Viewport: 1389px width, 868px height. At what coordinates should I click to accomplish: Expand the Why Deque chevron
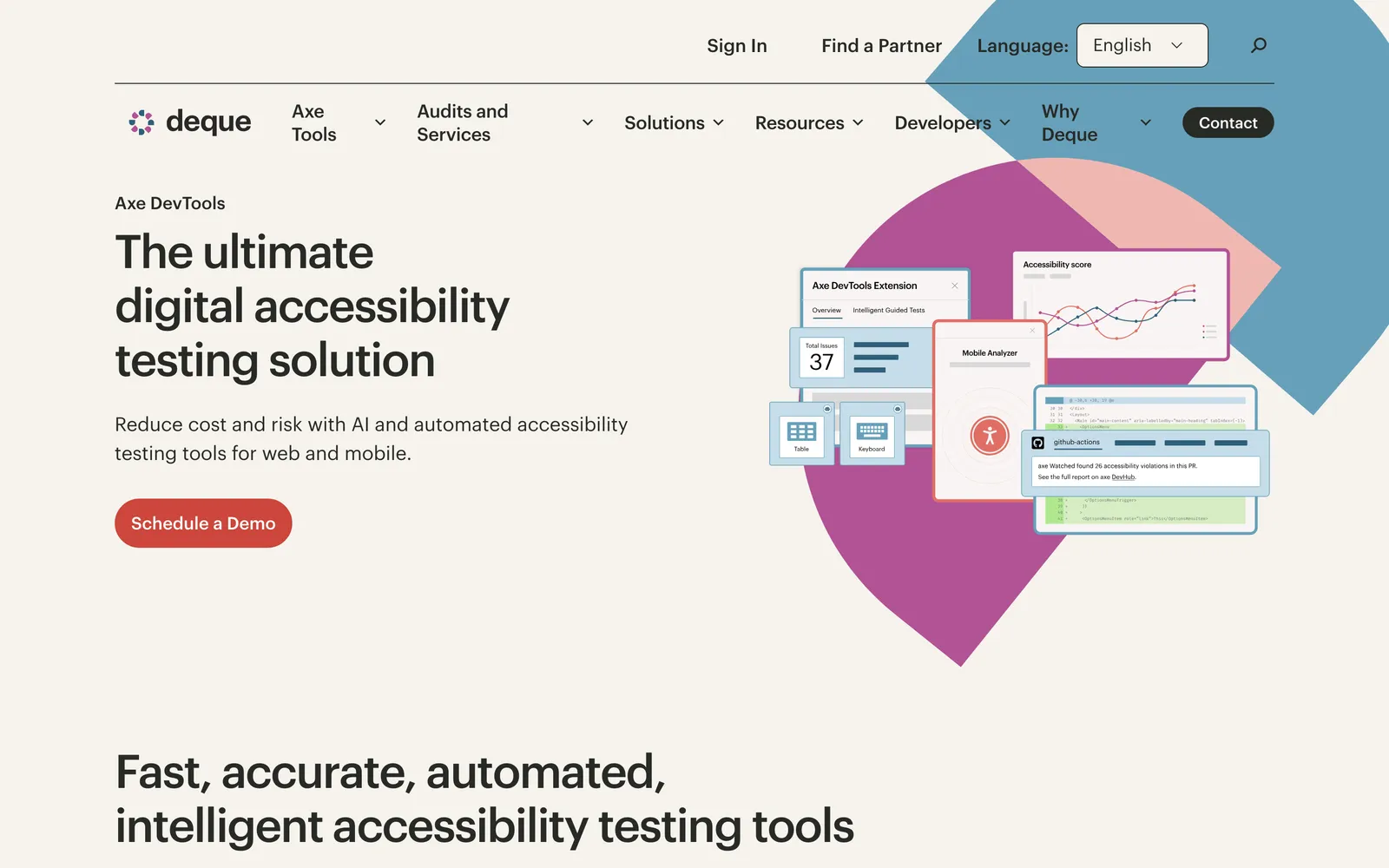tap(1146, 122)
